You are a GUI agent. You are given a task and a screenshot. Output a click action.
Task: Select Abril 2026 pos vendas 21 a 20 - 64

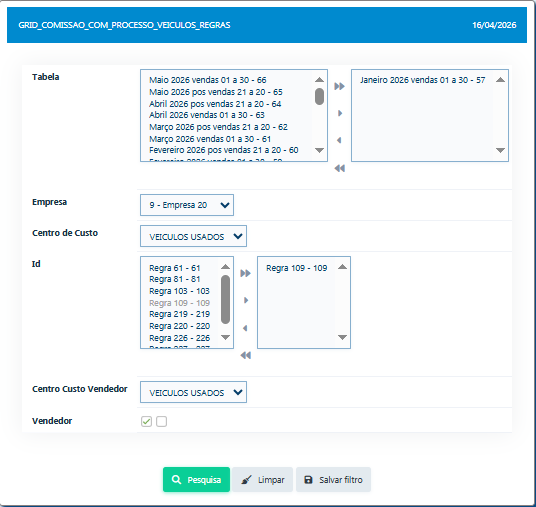(x=215, y=104)
